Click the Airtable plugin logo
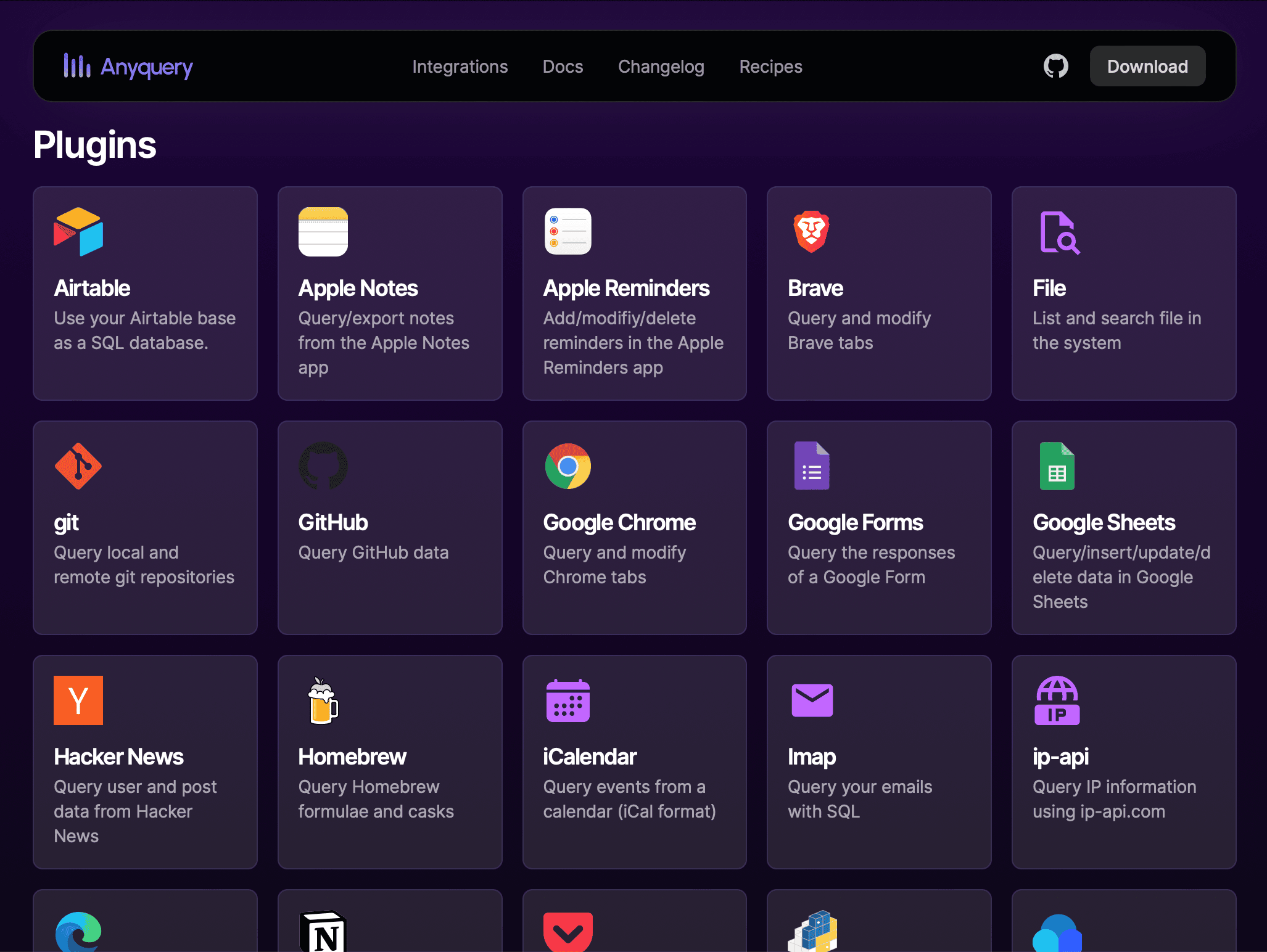The width and height of the screenshot is (1267, 952). pyautogui.click(x=78, y=232)
